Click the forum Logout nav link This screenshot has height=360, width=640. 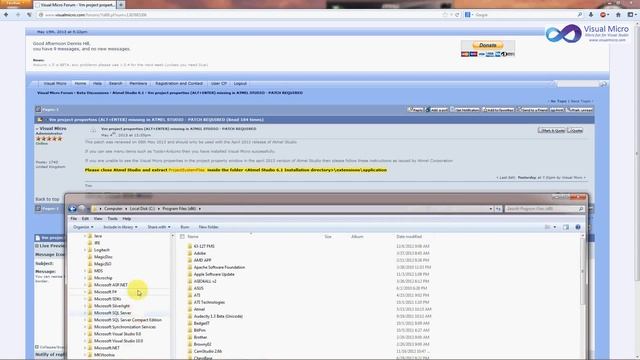pyautogui.click(x=240, y=83)
